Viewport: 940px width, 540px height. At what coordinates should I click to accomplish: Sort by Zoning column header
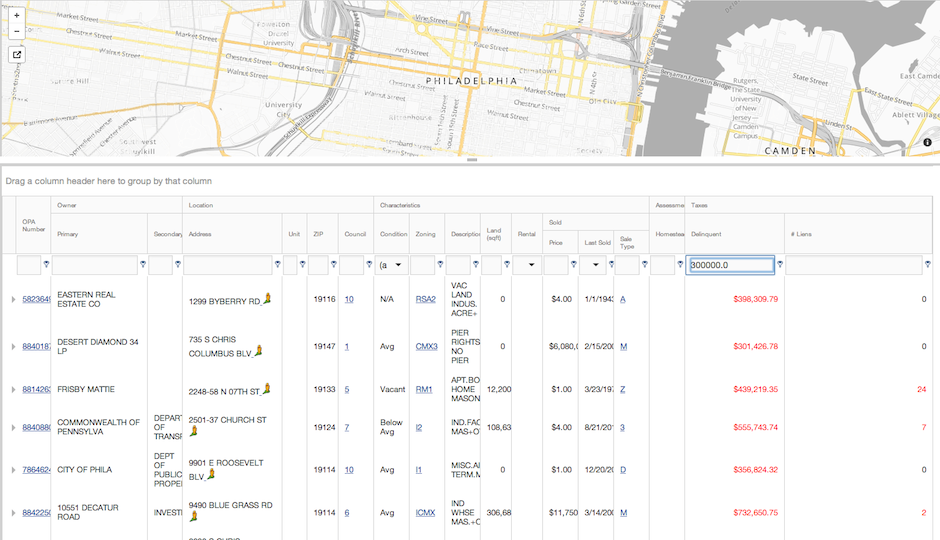pos(427,234)
